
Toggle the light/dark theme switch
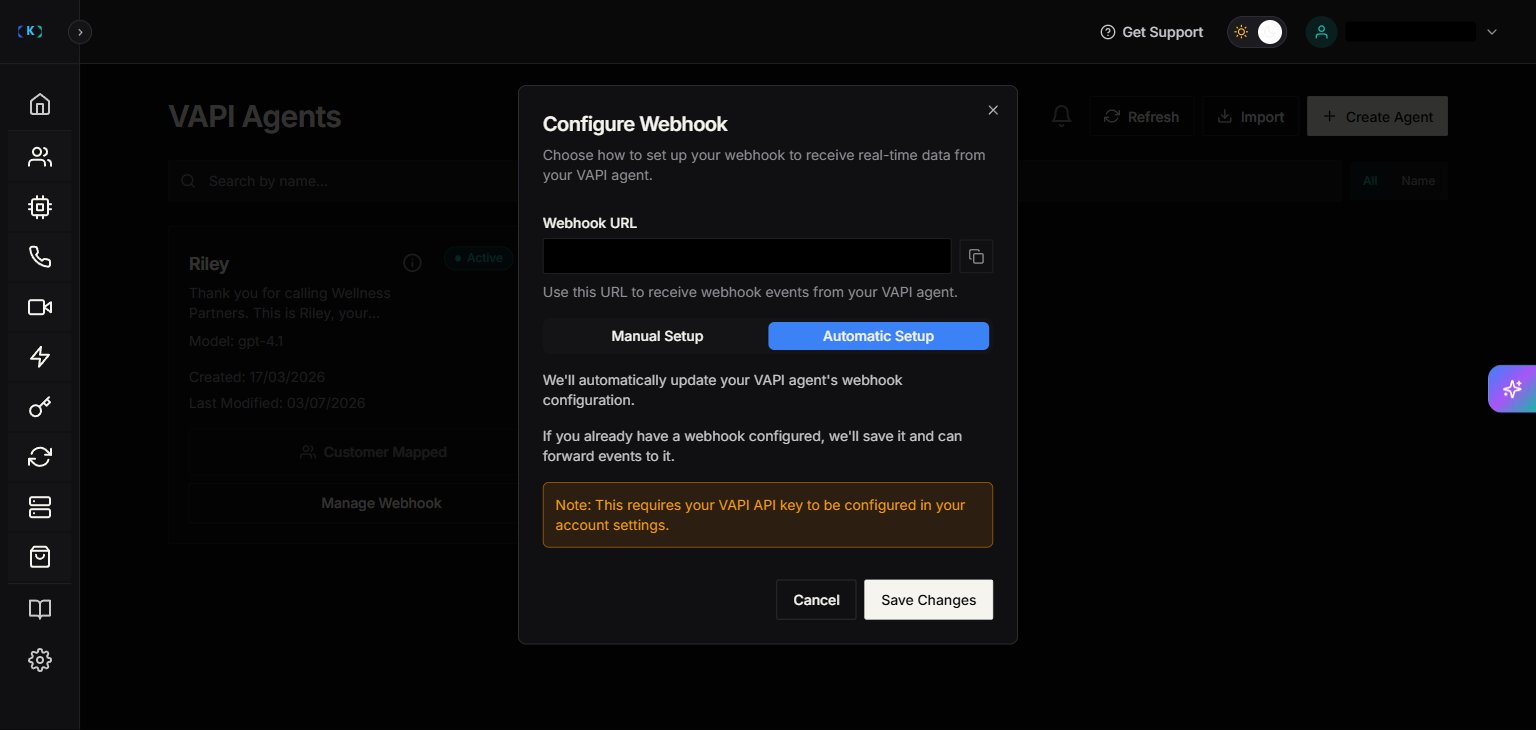[x=1257, y=32]
